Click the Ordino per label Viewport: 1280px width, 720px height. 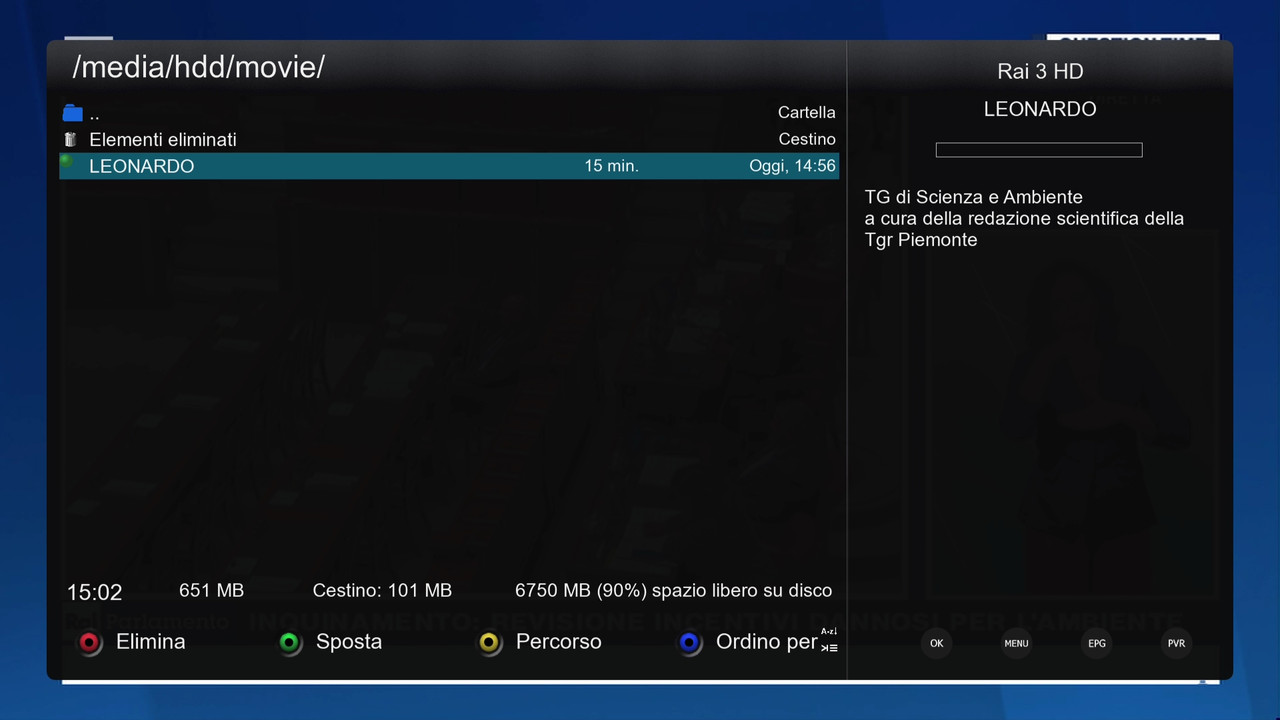click(x=767, y=642)
